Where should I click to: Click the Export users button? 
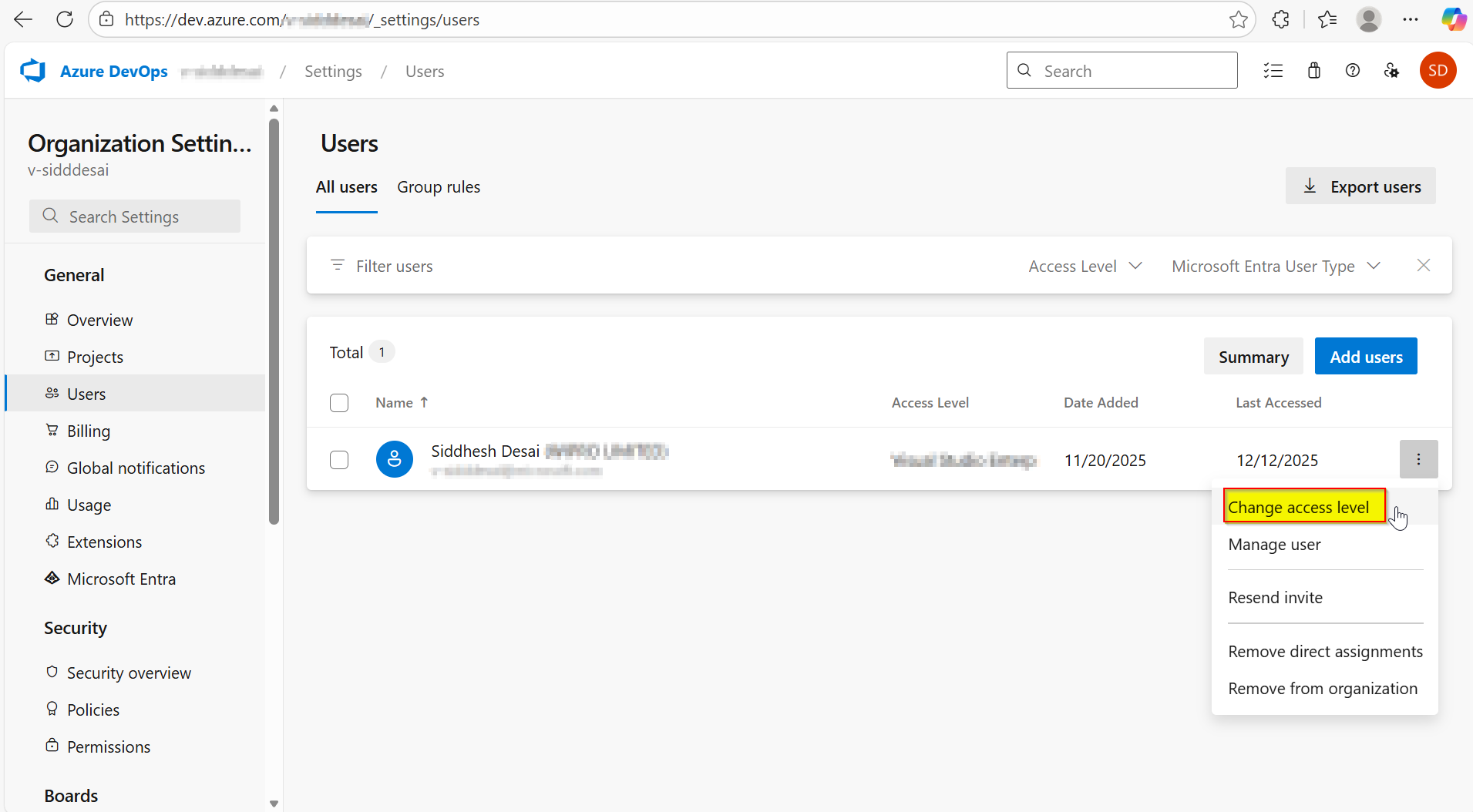pyautogui.click(x=1360, y=186)
